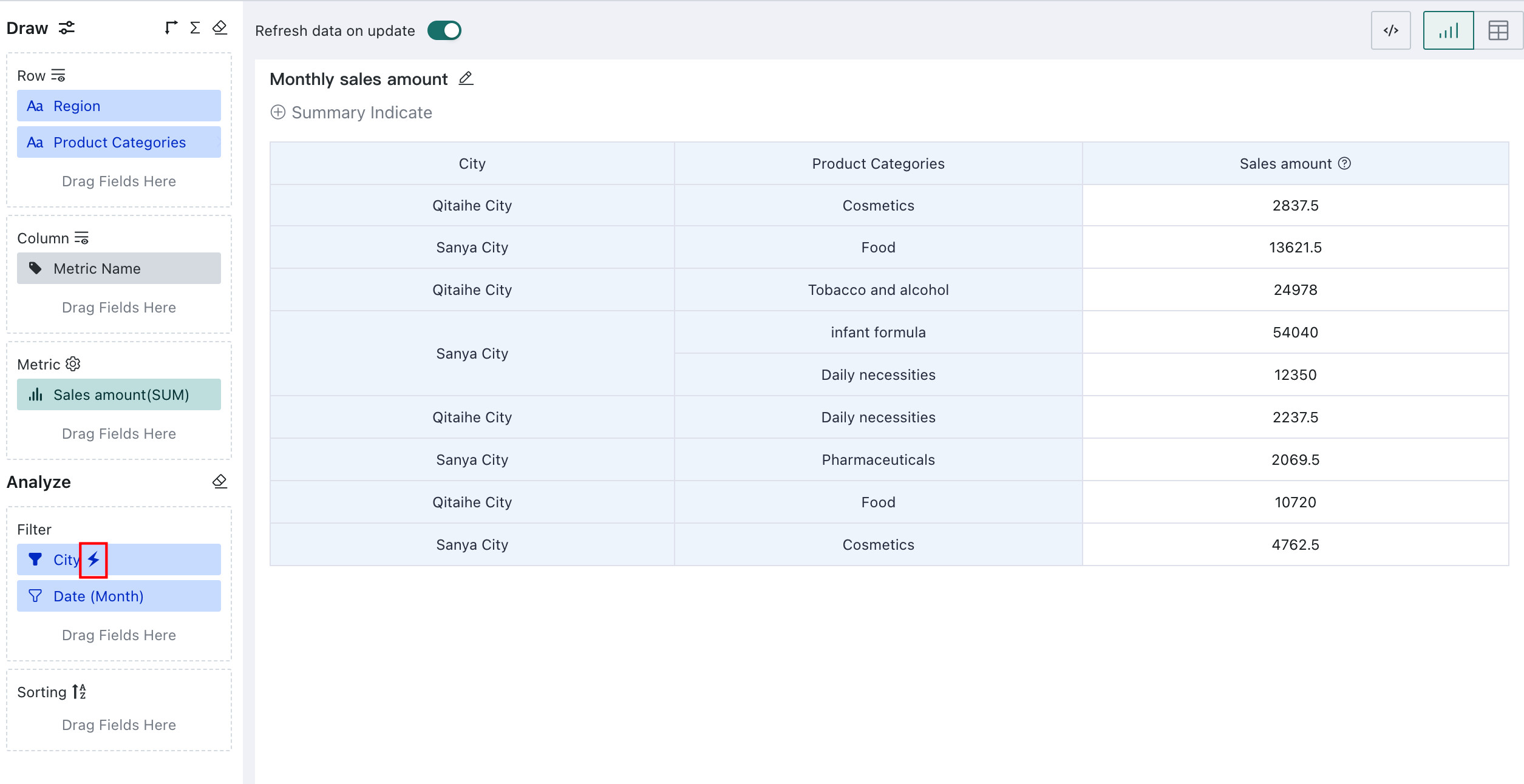Click the Sales amount column header
The image size is (1524, 784).
click(1295, 163)
